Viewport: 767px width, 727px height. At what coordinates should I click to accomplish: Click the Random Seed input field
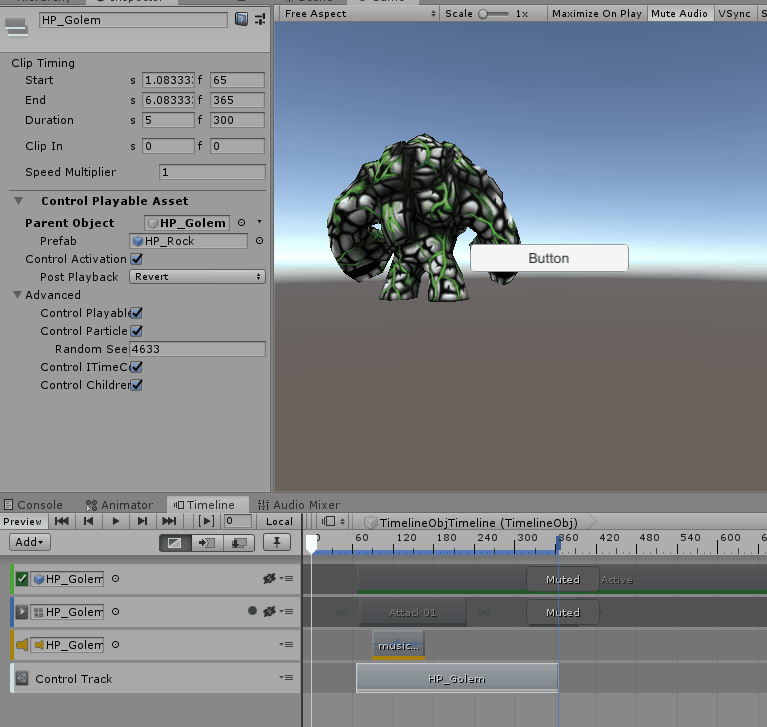(197, 349)
